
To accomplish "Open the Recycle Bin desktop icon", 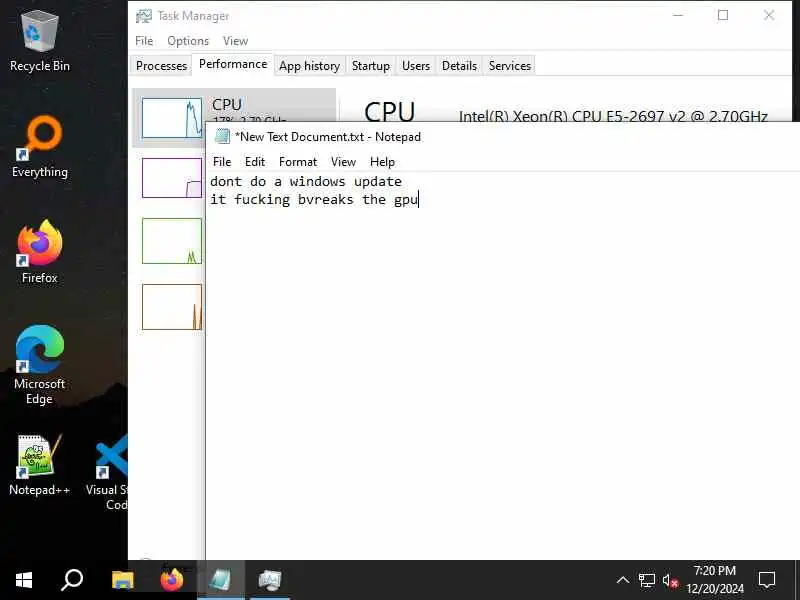I will (x=39, y=41).
